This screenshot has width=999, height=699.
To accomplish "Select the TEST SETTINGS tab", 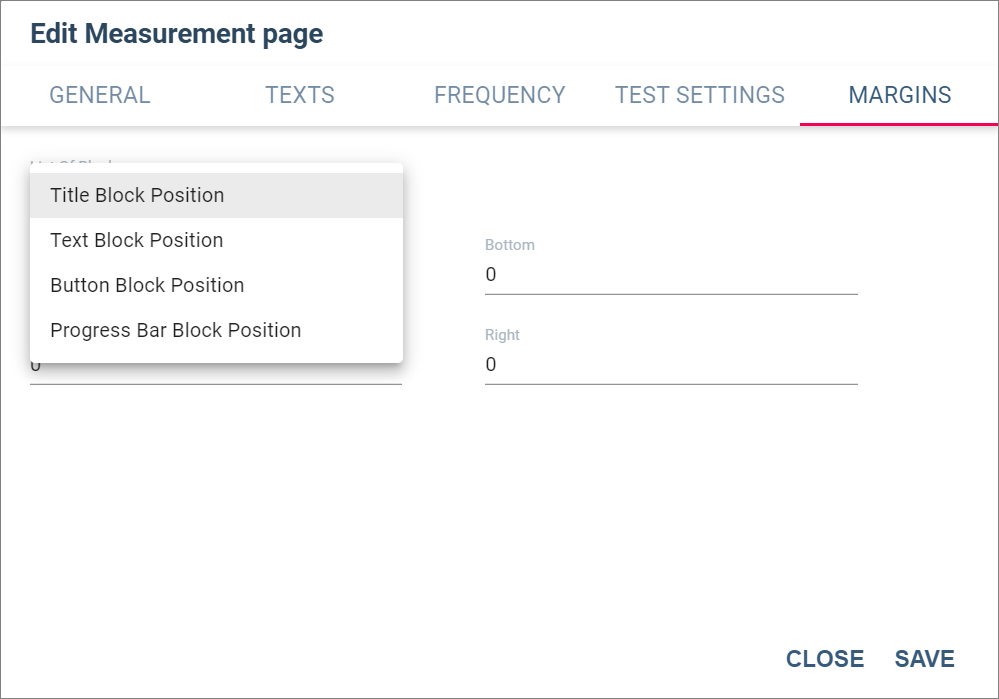I will click(700, 95).
